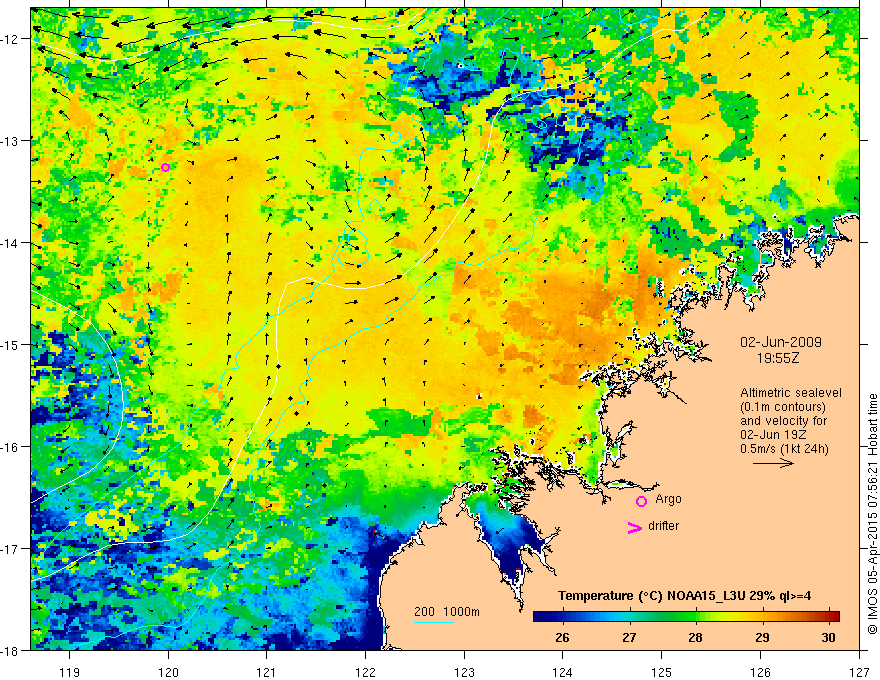Click the longitude axis label '123'
Image resolution: width=880 pixels, height=680 pixels.
click(464, 672)
